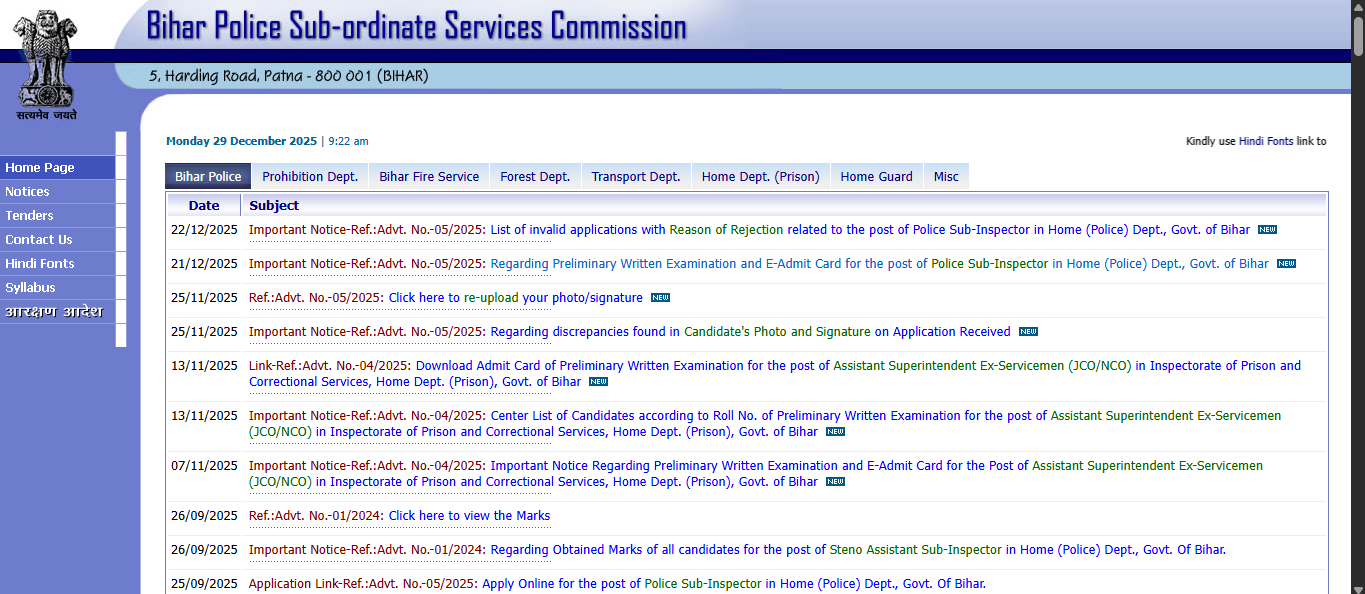Click the Hindi Fonts link at top right

[1266, 142]
